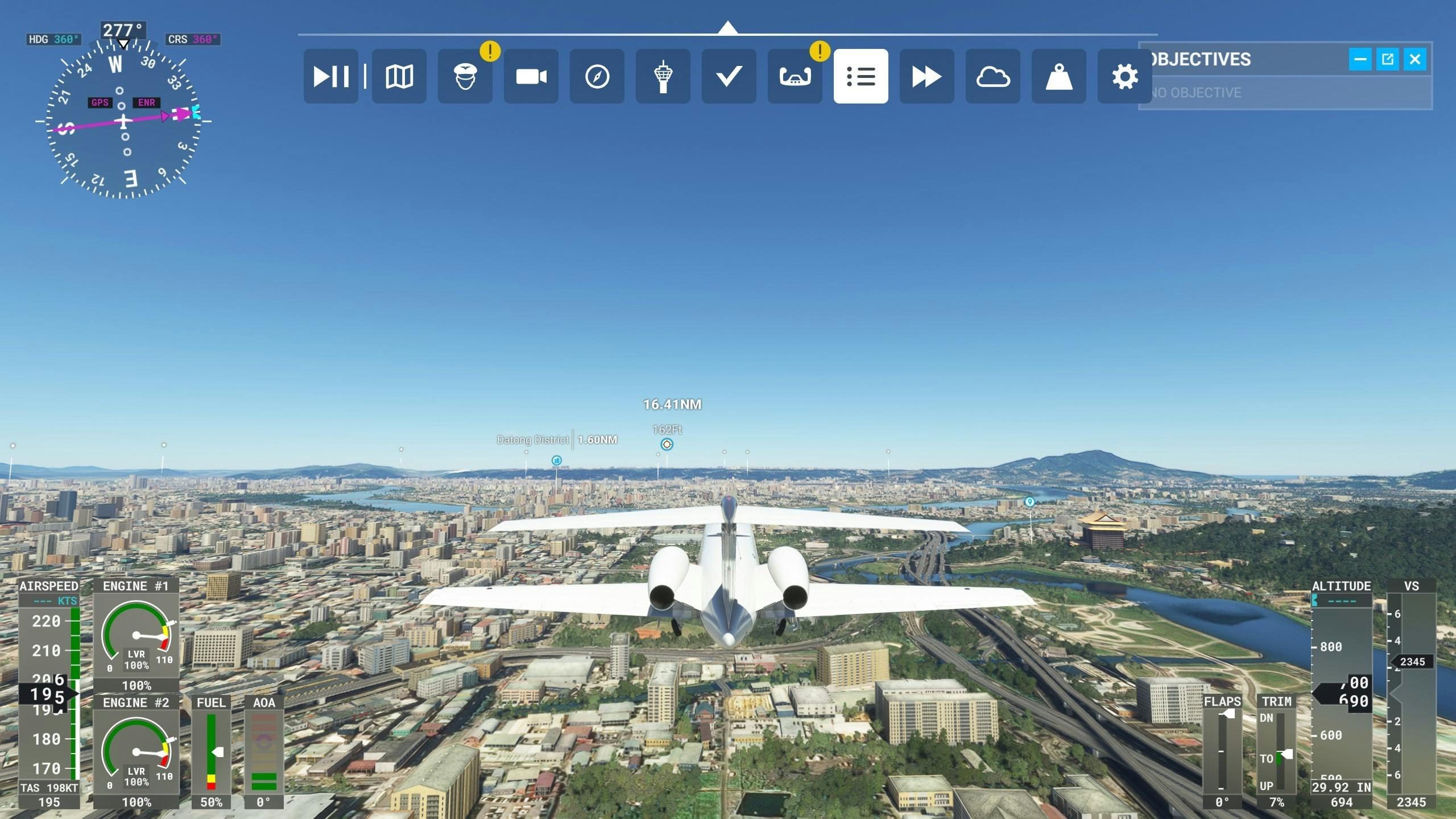Minimize the Objectives panel
This screenshot has width=1456, height=819.
pyautogui.click(x=1360, y=59)
